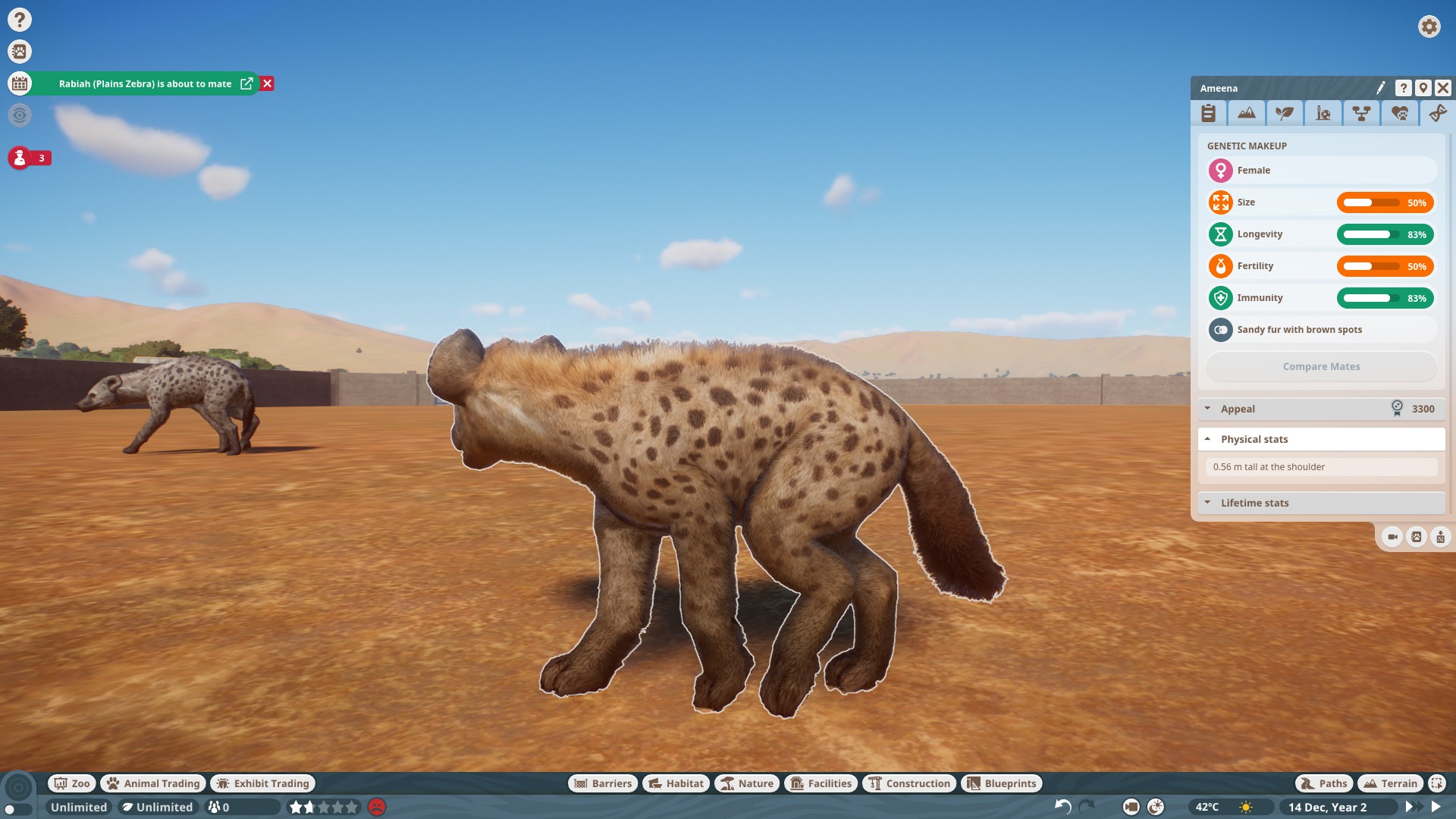This screenshot has height=819, width=1456.
Task: Open the Facilities menu
Action: click(x=821, y=783)
